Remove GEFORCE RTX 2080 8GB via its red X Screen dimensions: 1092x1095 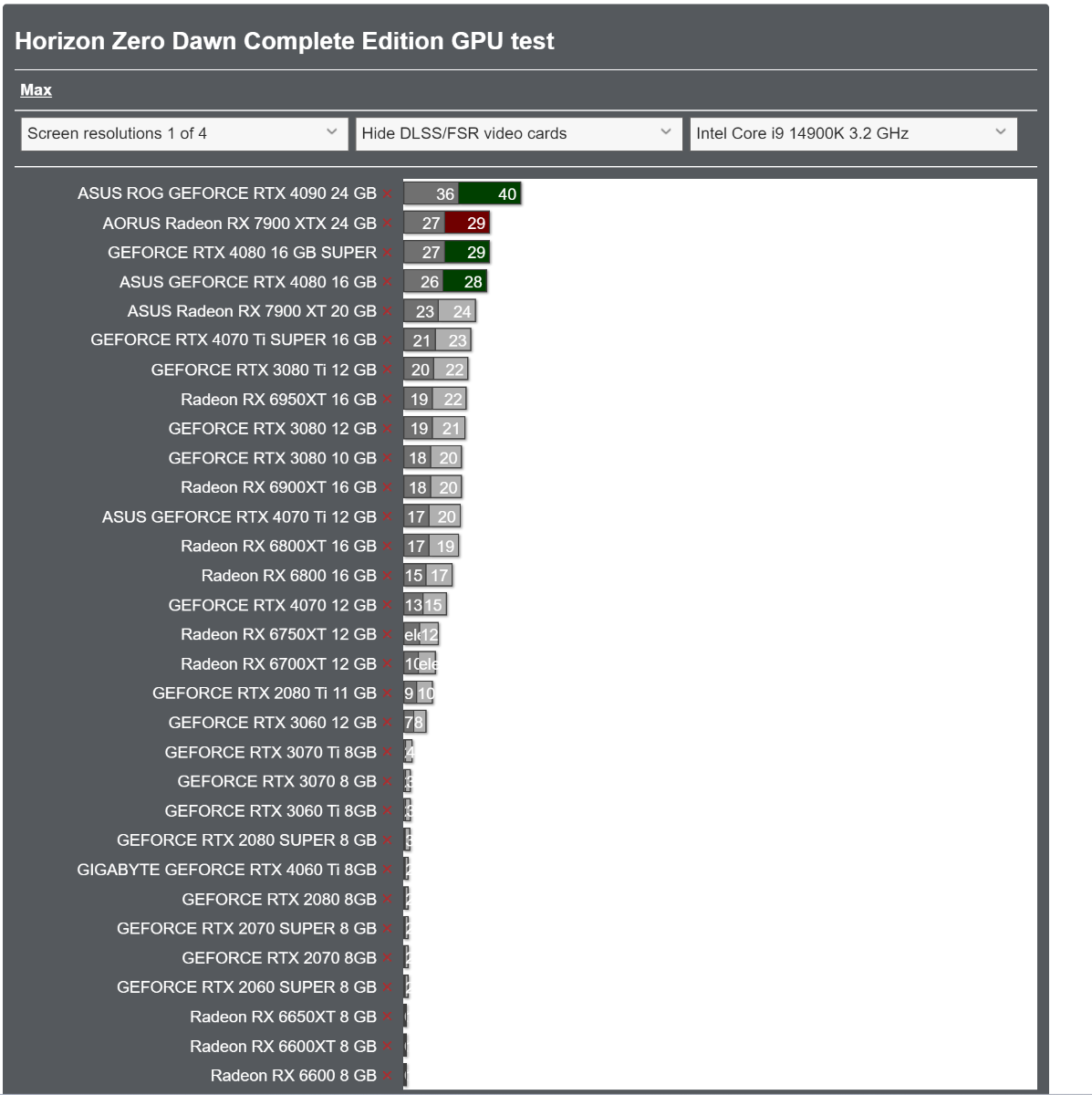click(x=388, y=900)
